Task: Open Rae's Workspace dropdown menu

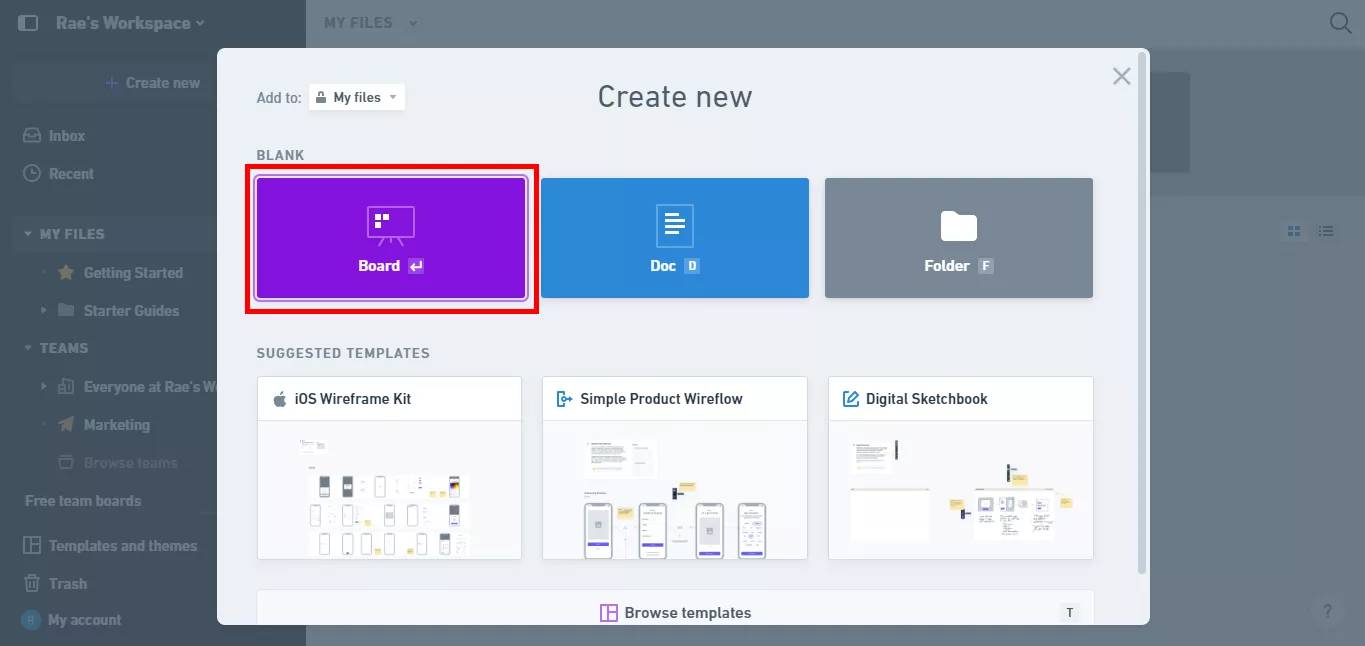Action: point(130,23)
